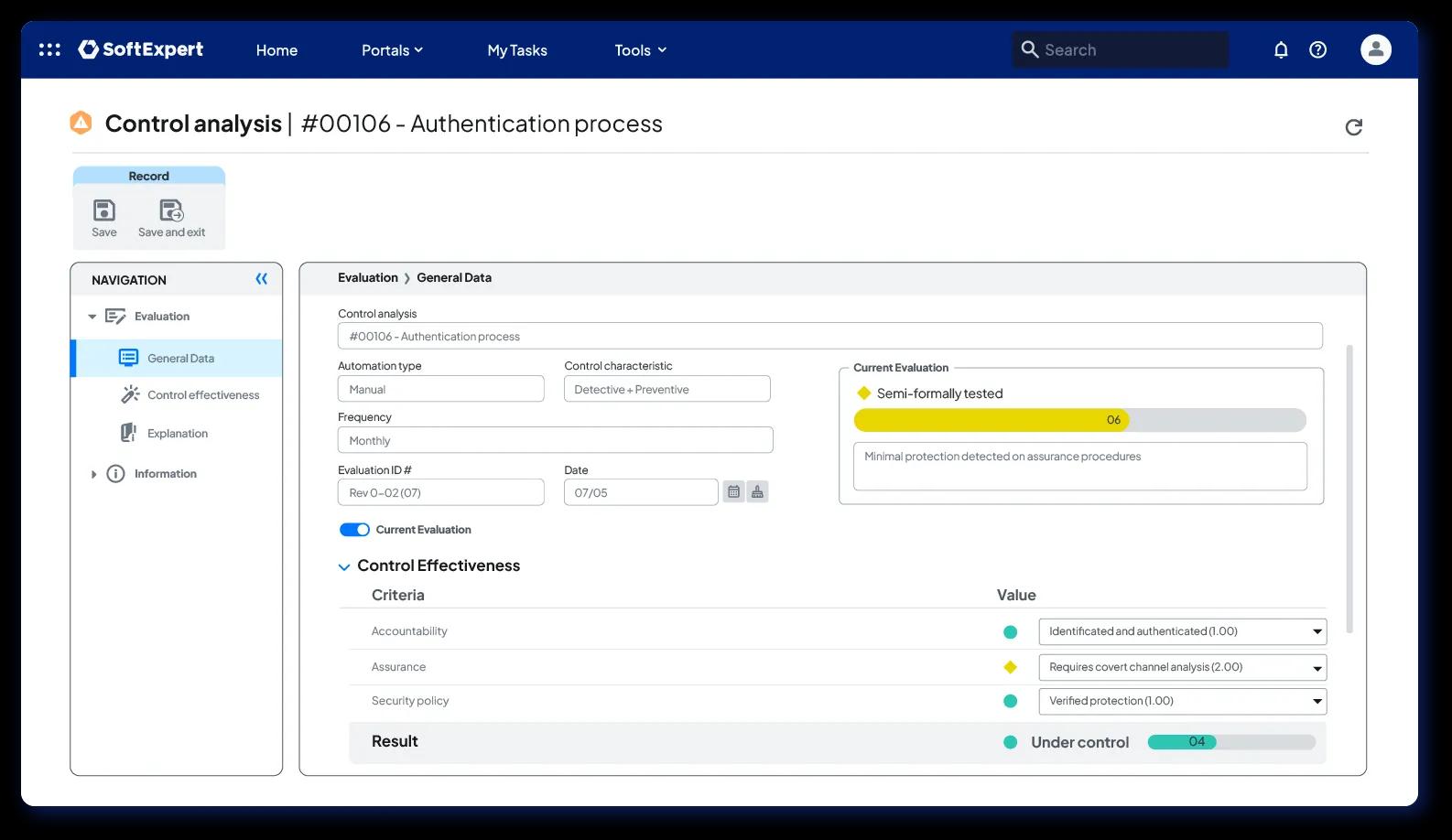Open the Portals menu
Image resolution: width=1452 pixels, height=840 pixels.
[392, 50]
